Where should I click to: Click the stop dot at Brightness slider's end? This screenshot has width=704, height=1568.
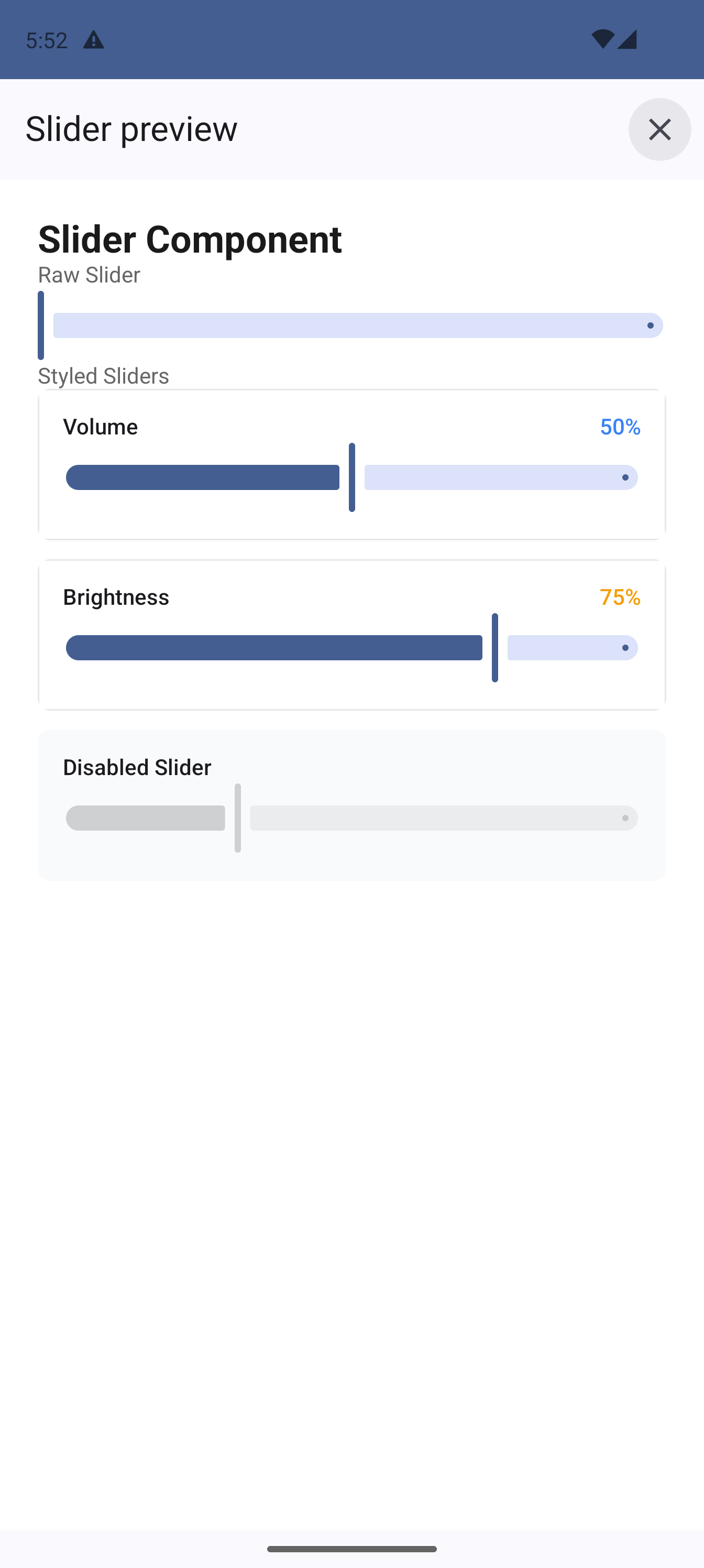tap(625, 648)
